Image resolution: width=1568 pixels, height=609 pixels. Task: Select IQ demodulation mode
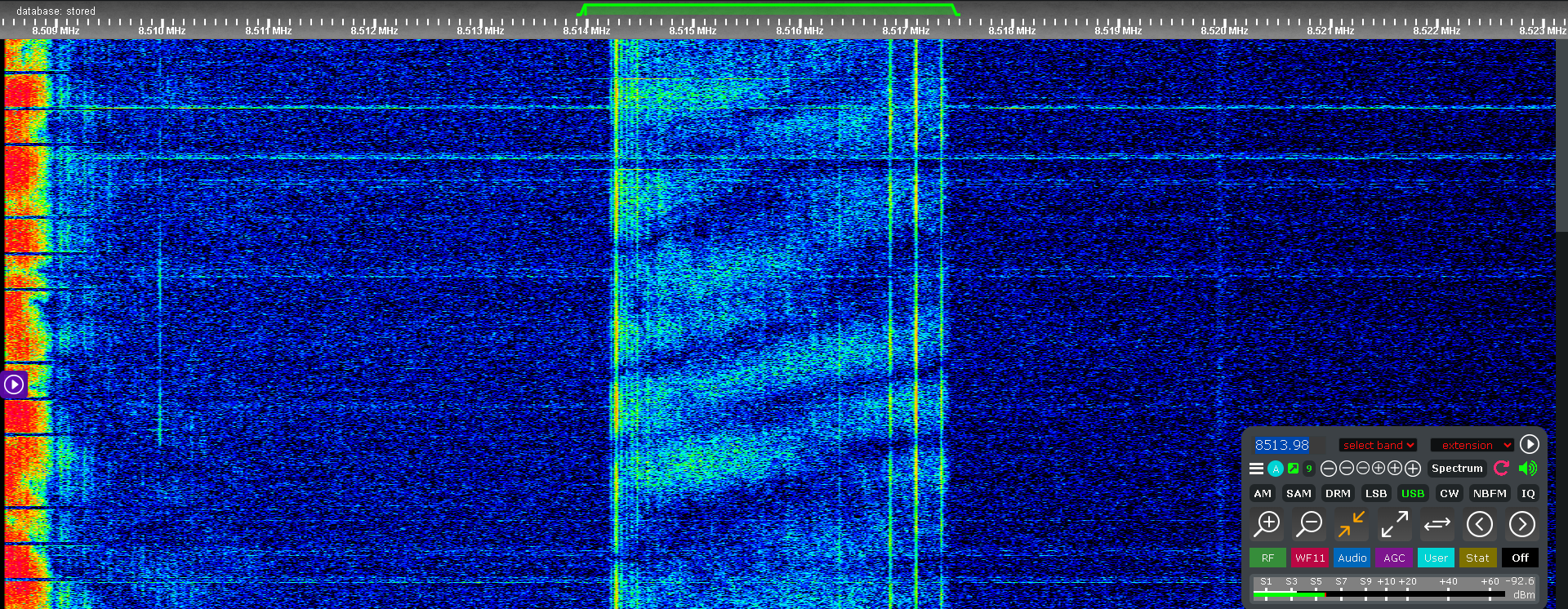pos(1528,493)
